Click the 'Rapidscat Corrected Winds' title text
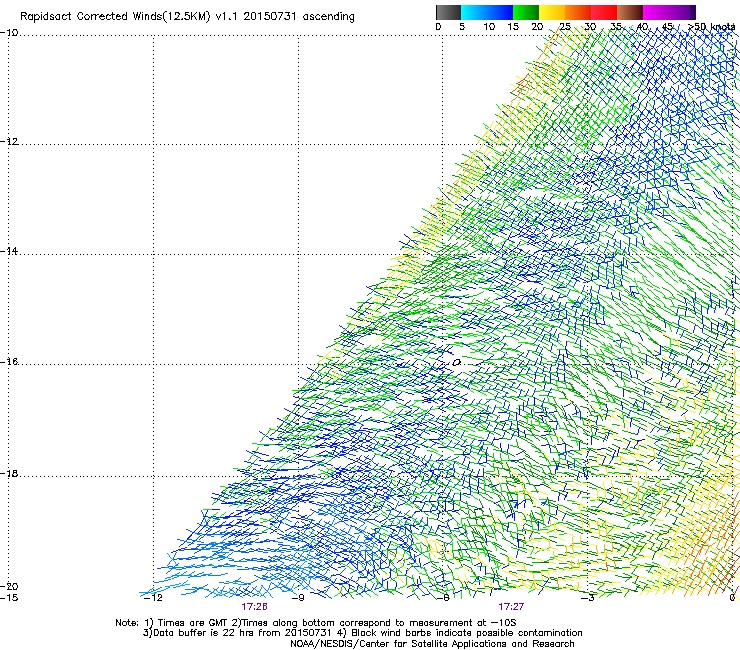This screenshot has width=740, height=650. point(115,17)
